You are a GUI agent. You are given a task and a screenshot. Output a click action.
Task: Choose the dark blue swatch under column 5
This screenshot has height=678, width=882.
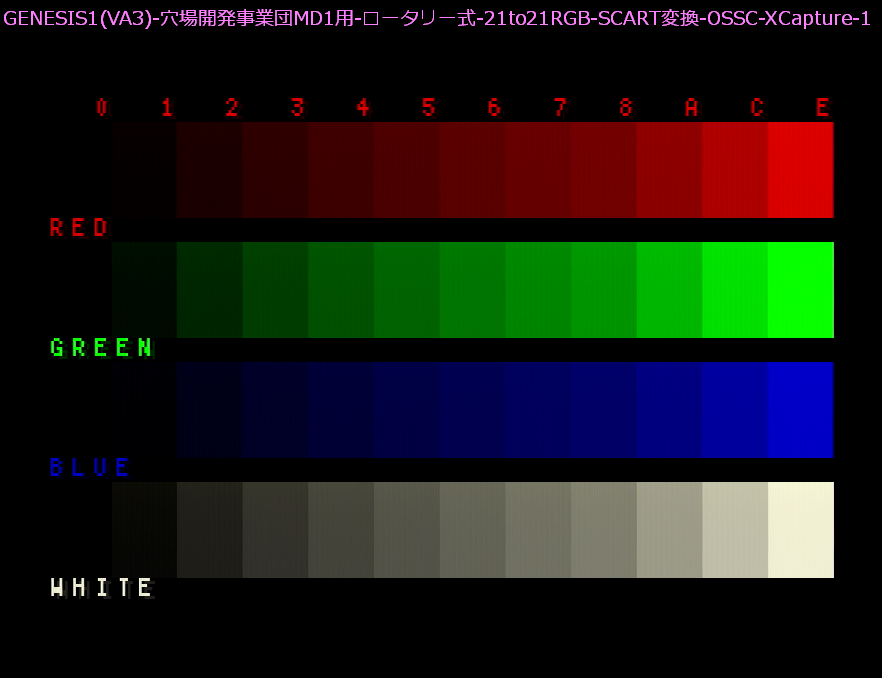[407, 410]
